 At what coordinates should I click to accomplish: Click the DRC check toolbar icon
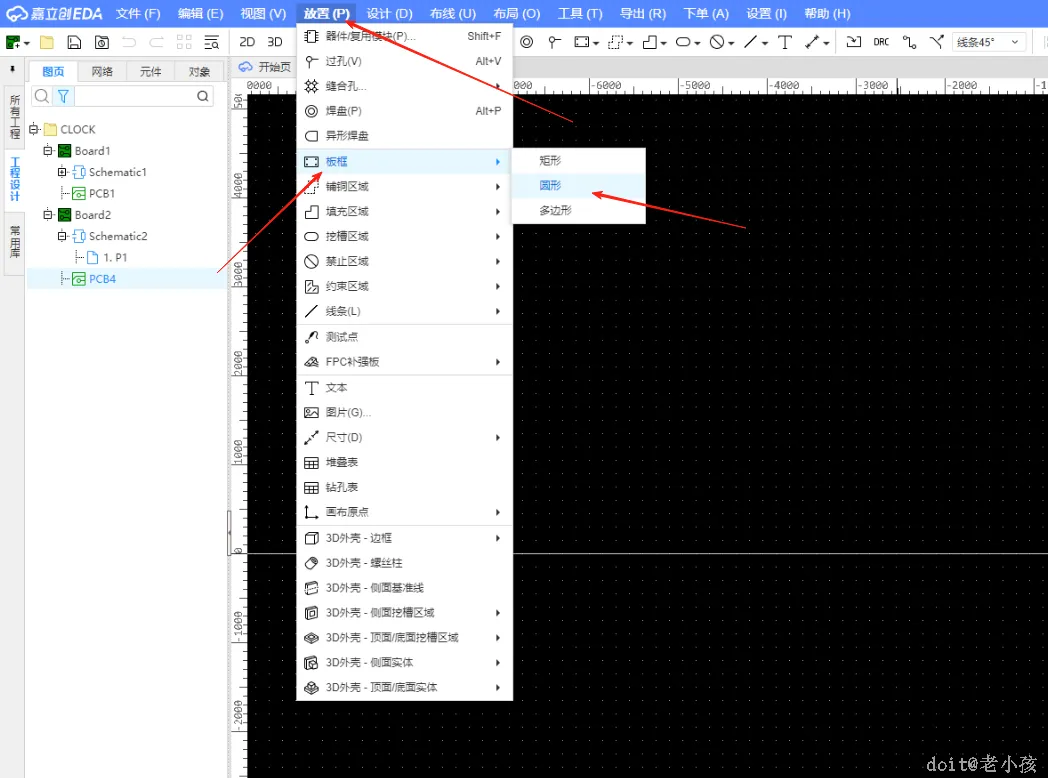click(x=881, y=42)
